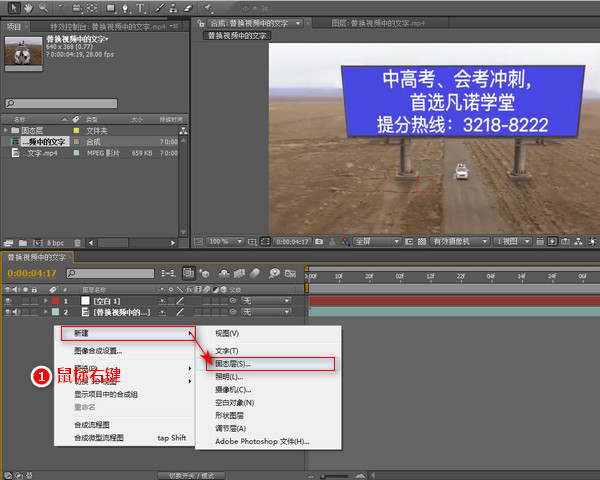Open parent dropdown for layer 空白 1

pos(266,301)
